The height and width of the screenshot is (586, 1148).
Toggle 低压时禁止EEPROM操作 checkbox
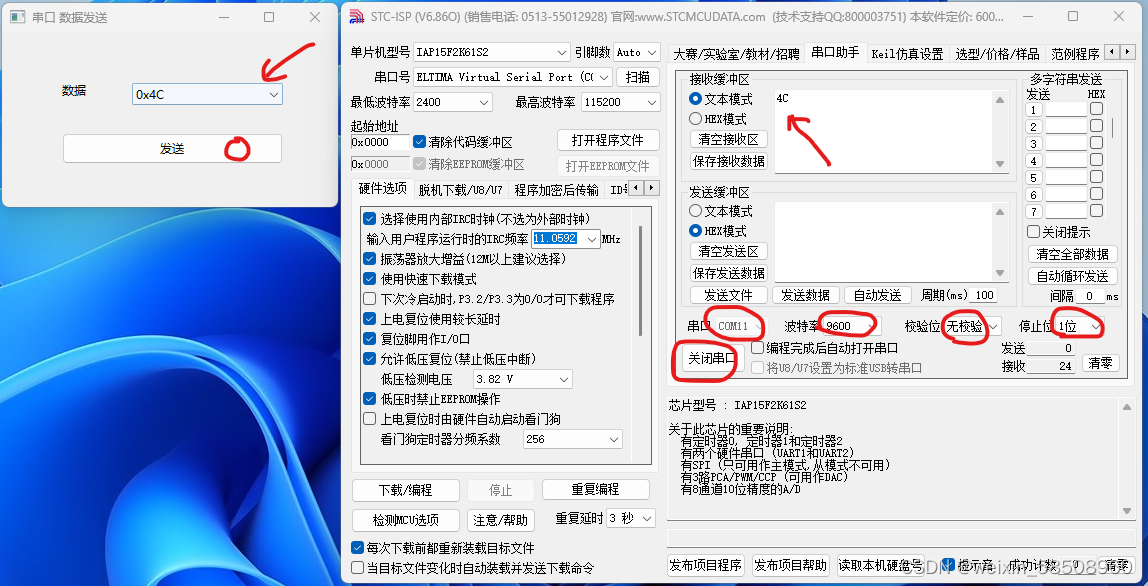[370, 399]
